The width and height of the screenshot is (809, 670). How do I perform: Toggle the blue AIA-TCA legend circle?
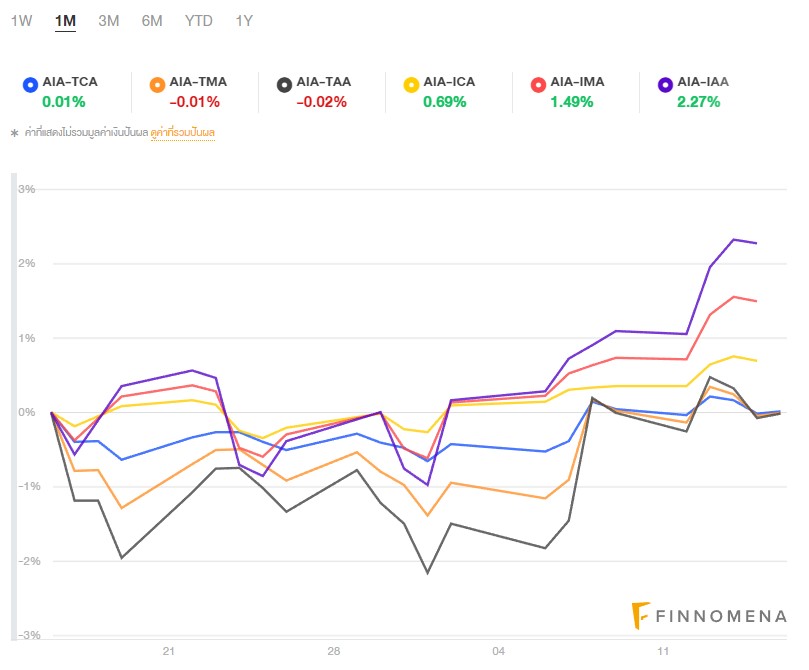(x=30, y=84)
